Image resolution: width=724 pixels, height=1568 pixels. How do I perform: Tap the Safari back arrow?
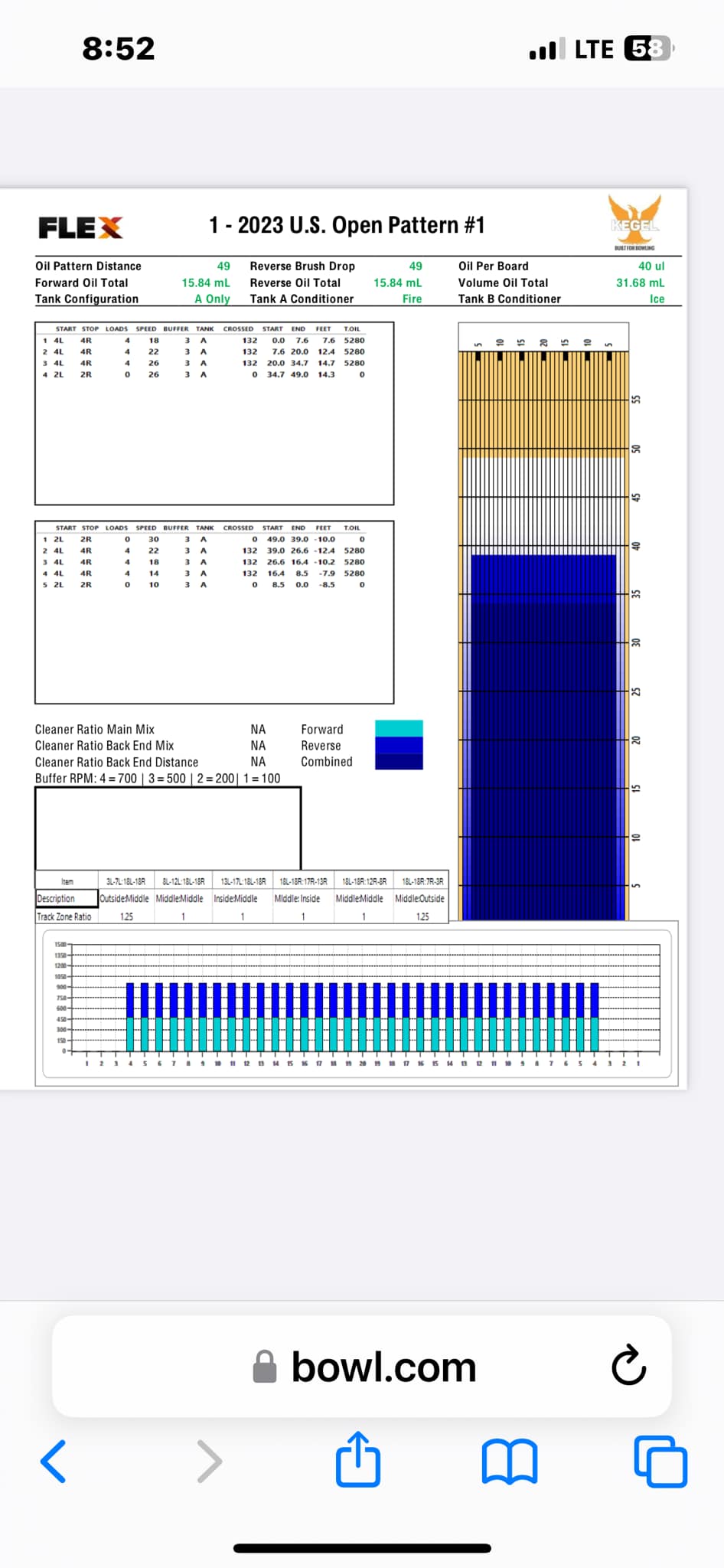tap(54, 1461)
